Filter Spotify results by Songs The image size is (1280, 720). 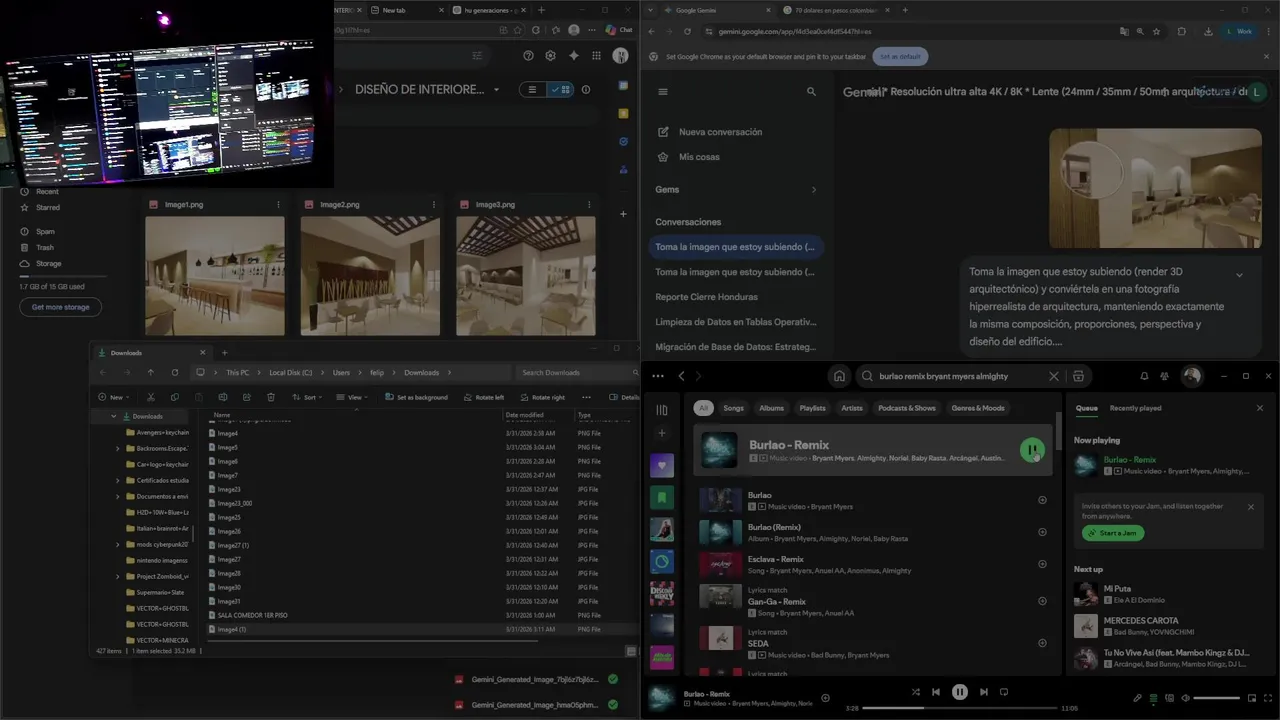pyautogui.click(x=733, y=408)
